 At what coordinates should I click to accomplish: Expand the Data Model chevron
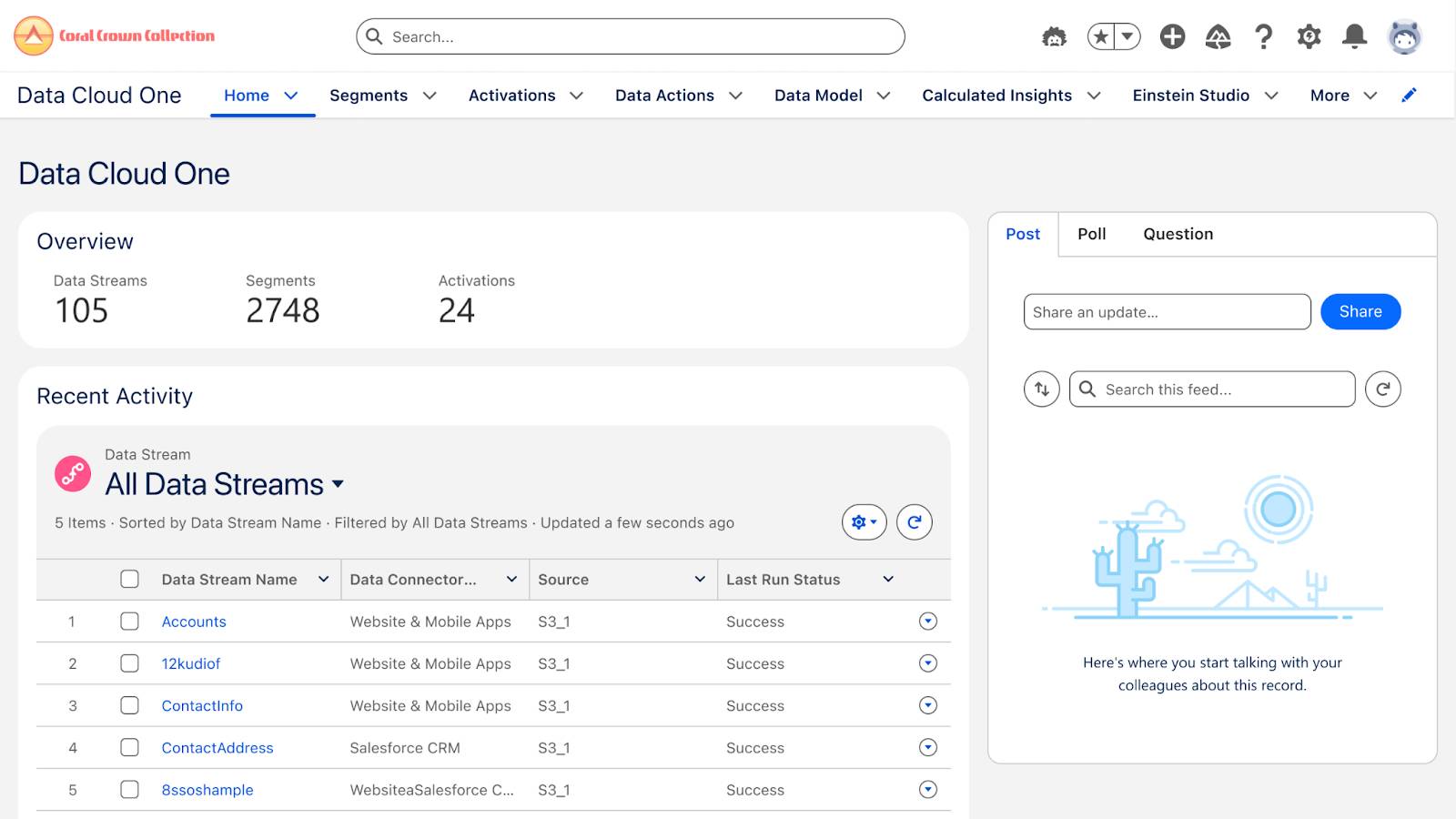883,96
